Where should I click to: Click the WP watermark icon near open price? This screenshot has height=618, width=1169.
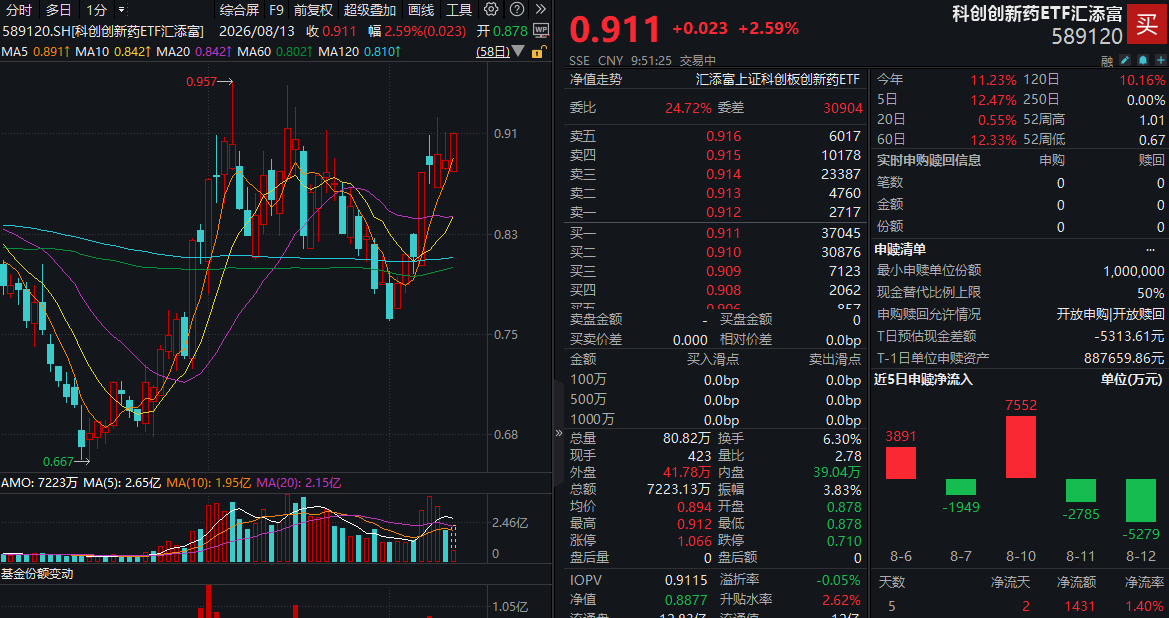point(541,31)
